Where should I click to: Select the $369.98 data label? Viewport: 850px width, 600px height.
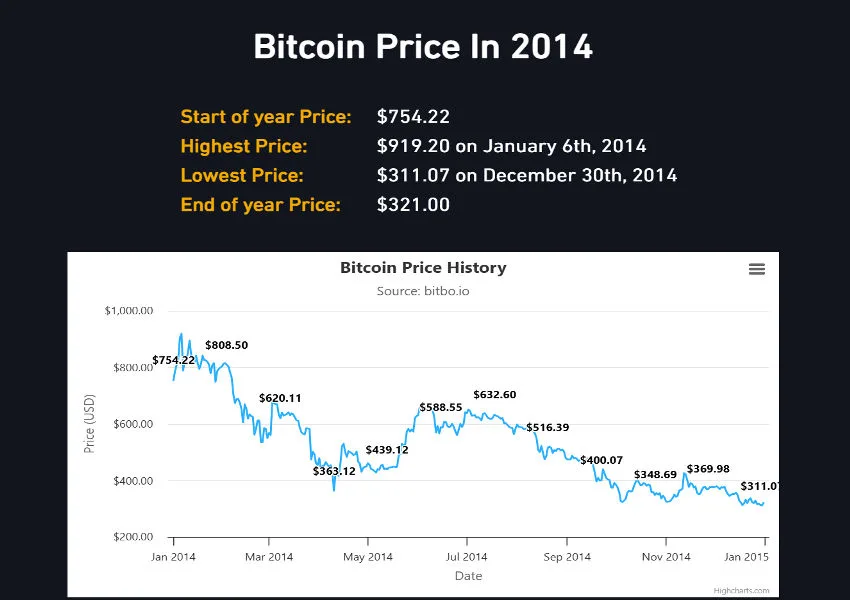click(708, 469)
